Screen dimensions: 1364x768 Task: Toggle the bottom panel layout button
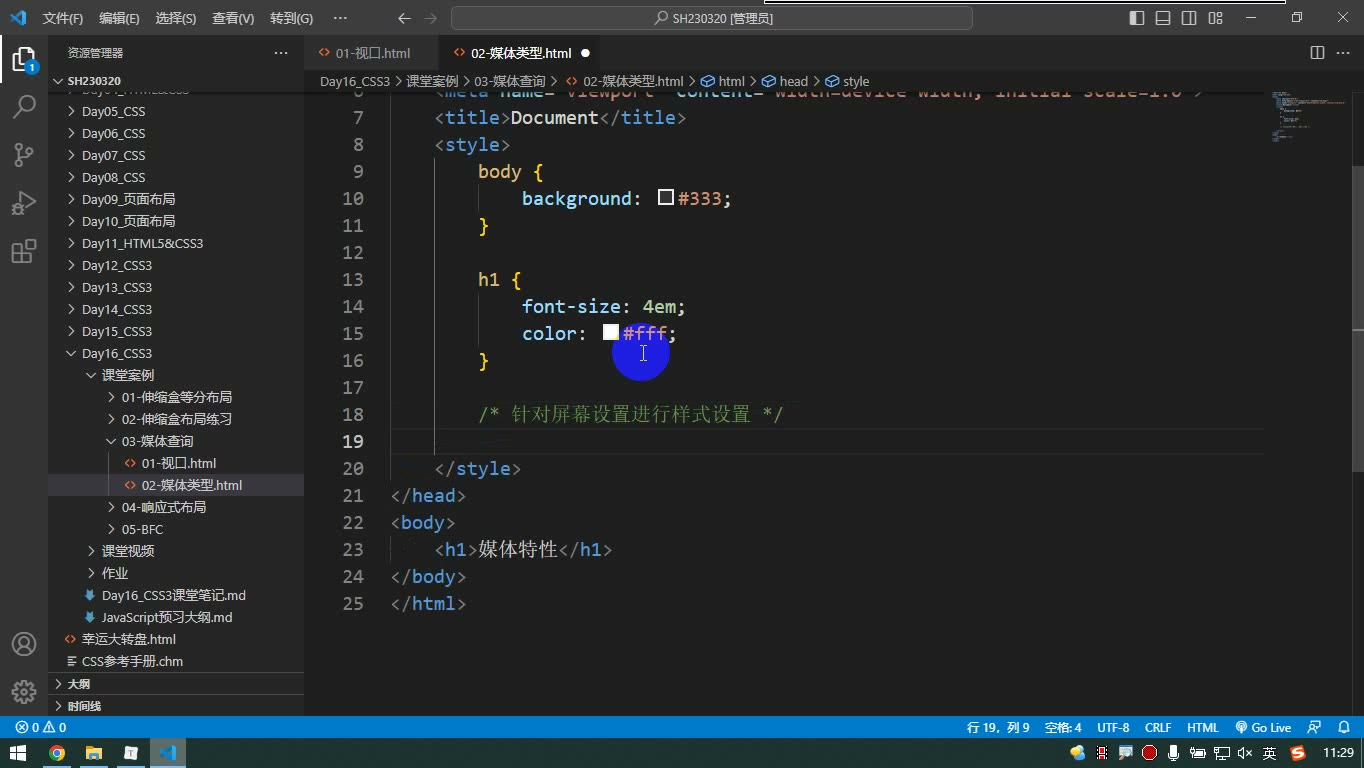click(x=1163, y=18)
